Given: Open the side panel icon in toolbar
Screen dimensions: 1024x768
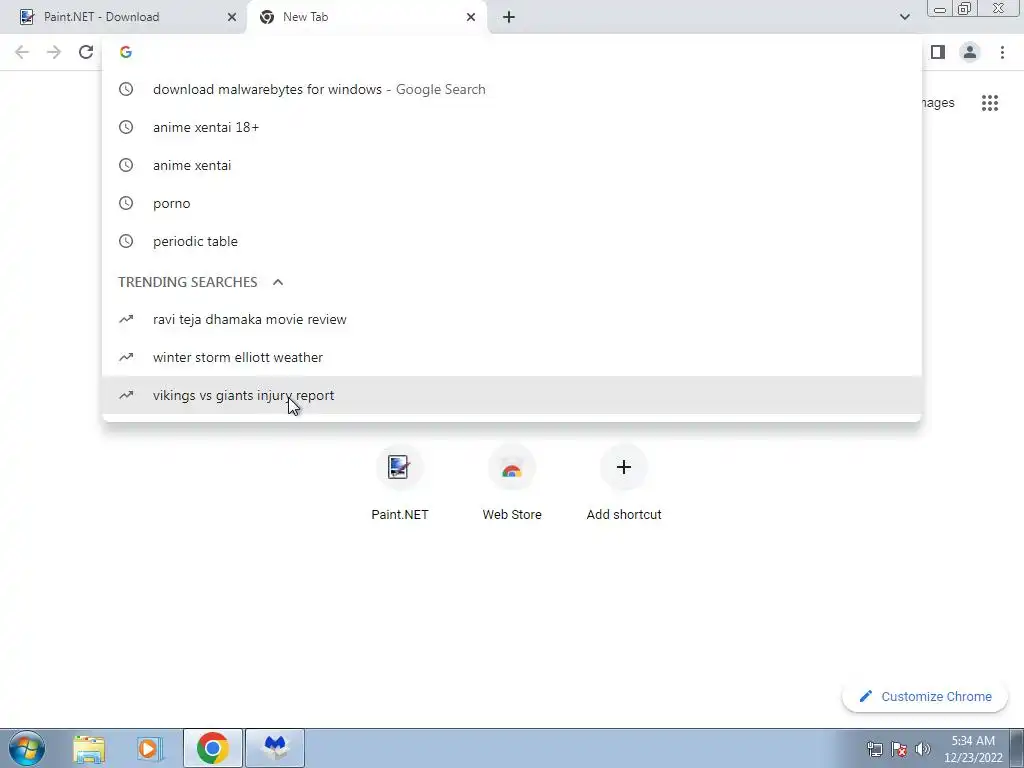Looking at the screenshot, I should pos(938,52).
